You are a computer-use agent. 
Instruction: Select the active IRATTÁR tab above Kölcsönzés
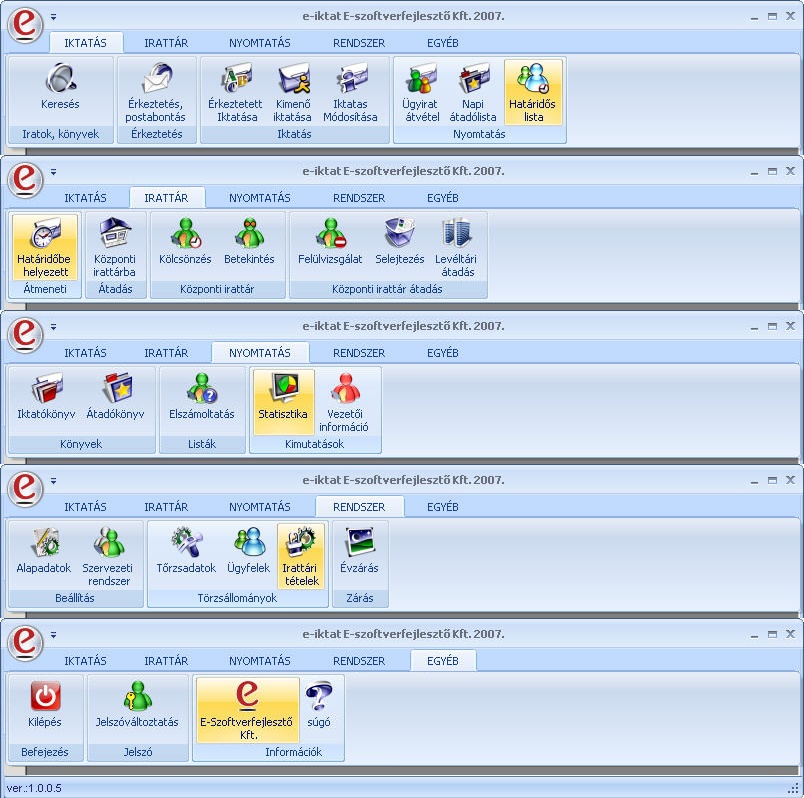pyautogui.click(x=166, y=198)
